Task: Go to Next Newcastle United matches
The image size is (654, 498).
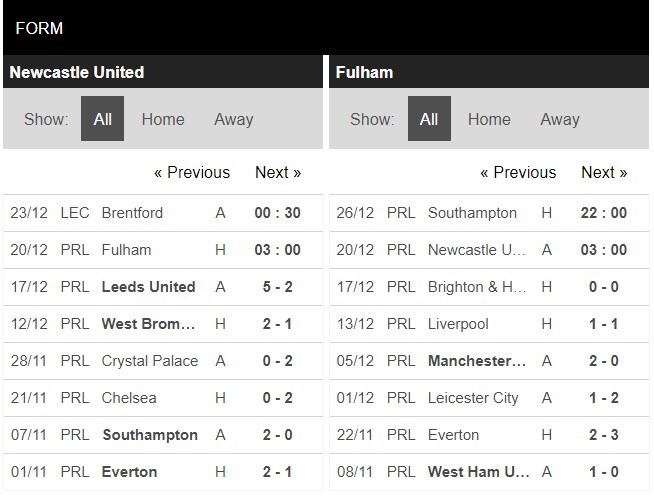Action: pyautogui.click(x=278, y=173)
